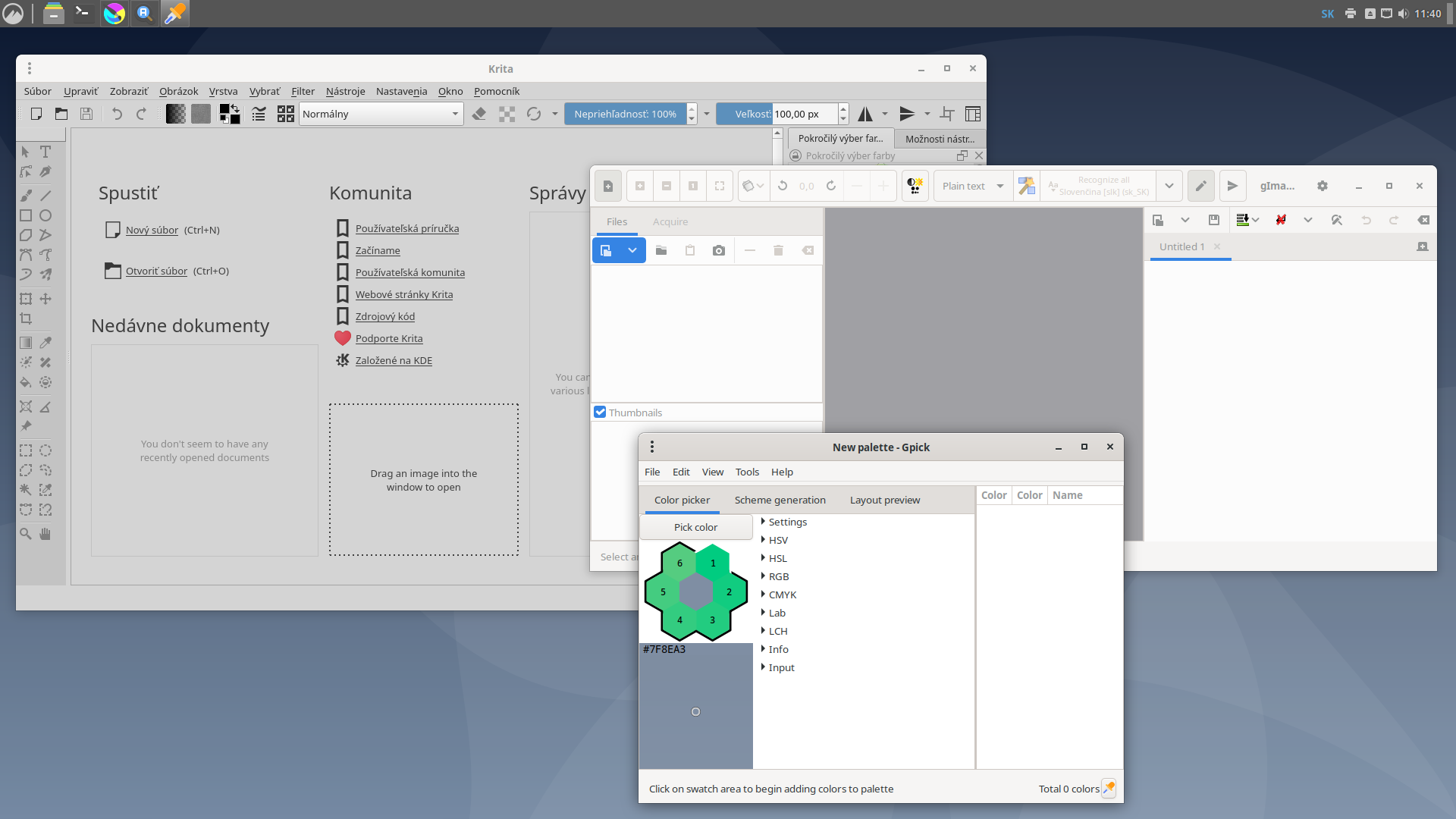The width and height of the screenshot is (1456, 819).
Task: Click the #7F8EA3 zoomed color preview in Gpick
Action: pyautogui.click(x=696, y=706)
